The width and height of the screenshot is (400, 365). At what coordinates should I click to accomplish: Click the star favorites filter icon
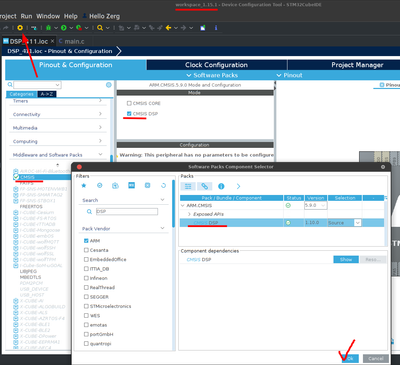(84, 185)
